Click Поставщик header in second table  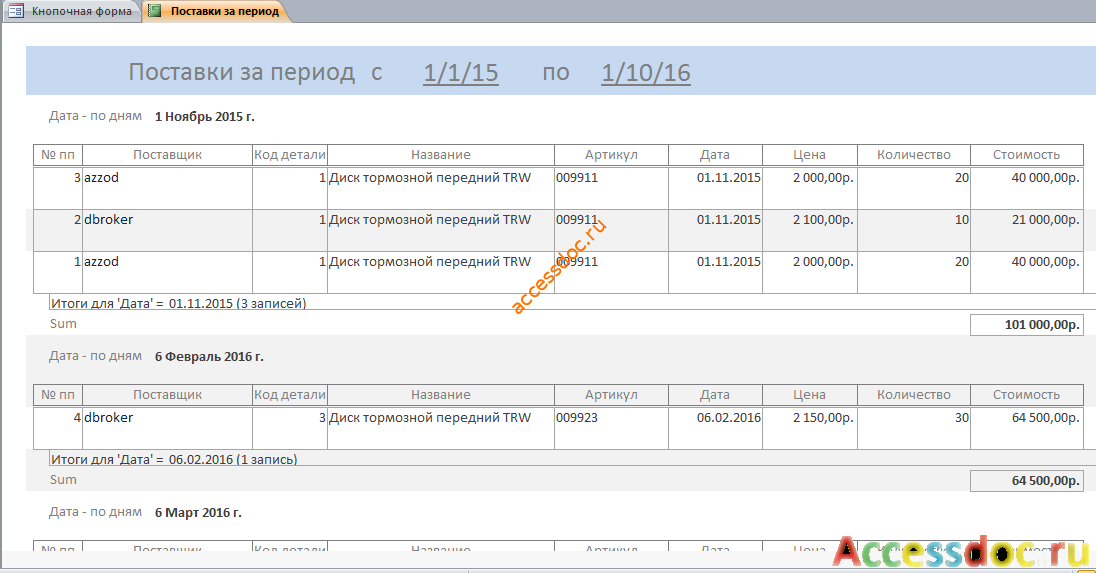(167, 395)
